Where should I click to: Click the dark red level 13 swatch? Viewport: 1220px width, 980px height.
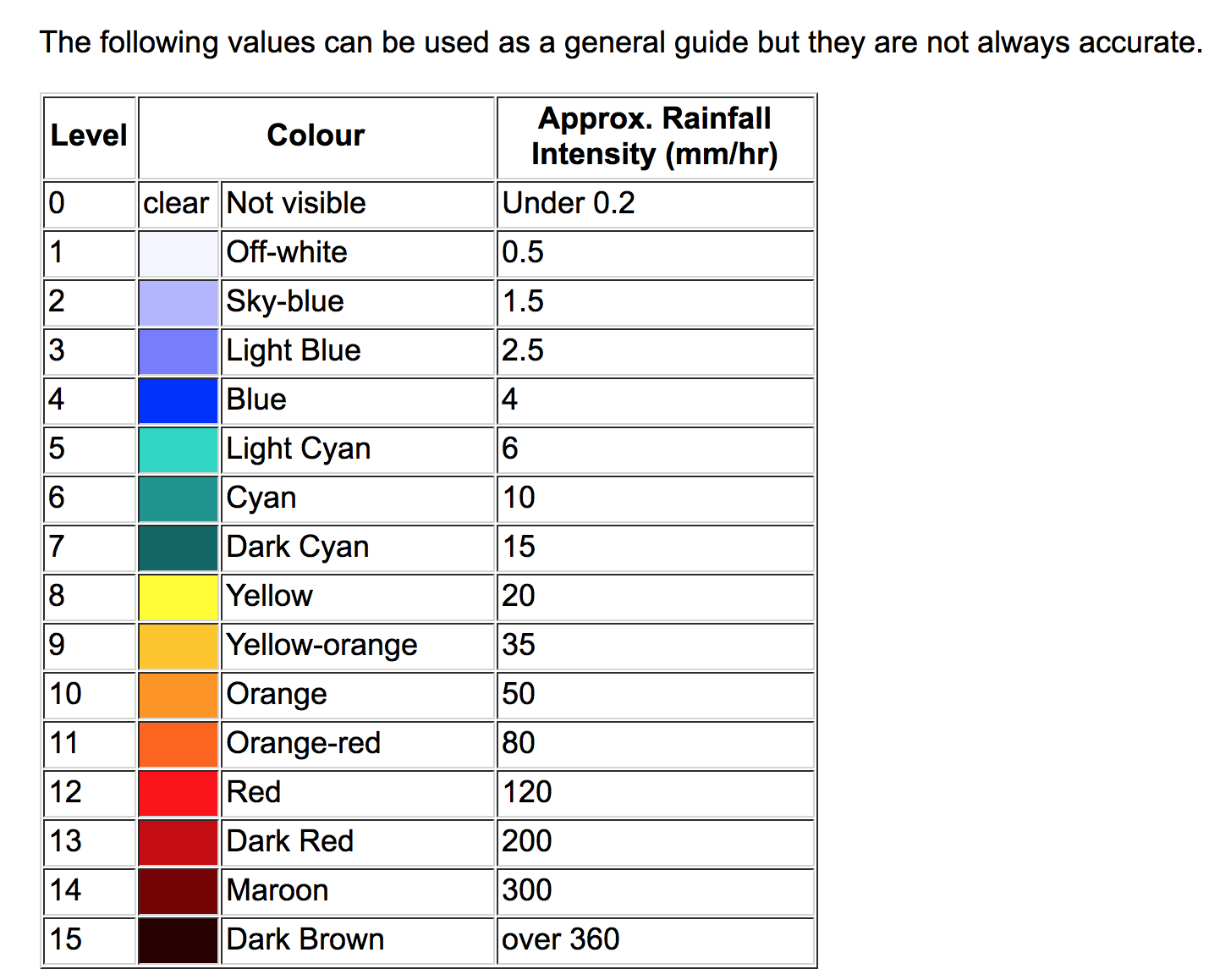[x=179, y=843]
